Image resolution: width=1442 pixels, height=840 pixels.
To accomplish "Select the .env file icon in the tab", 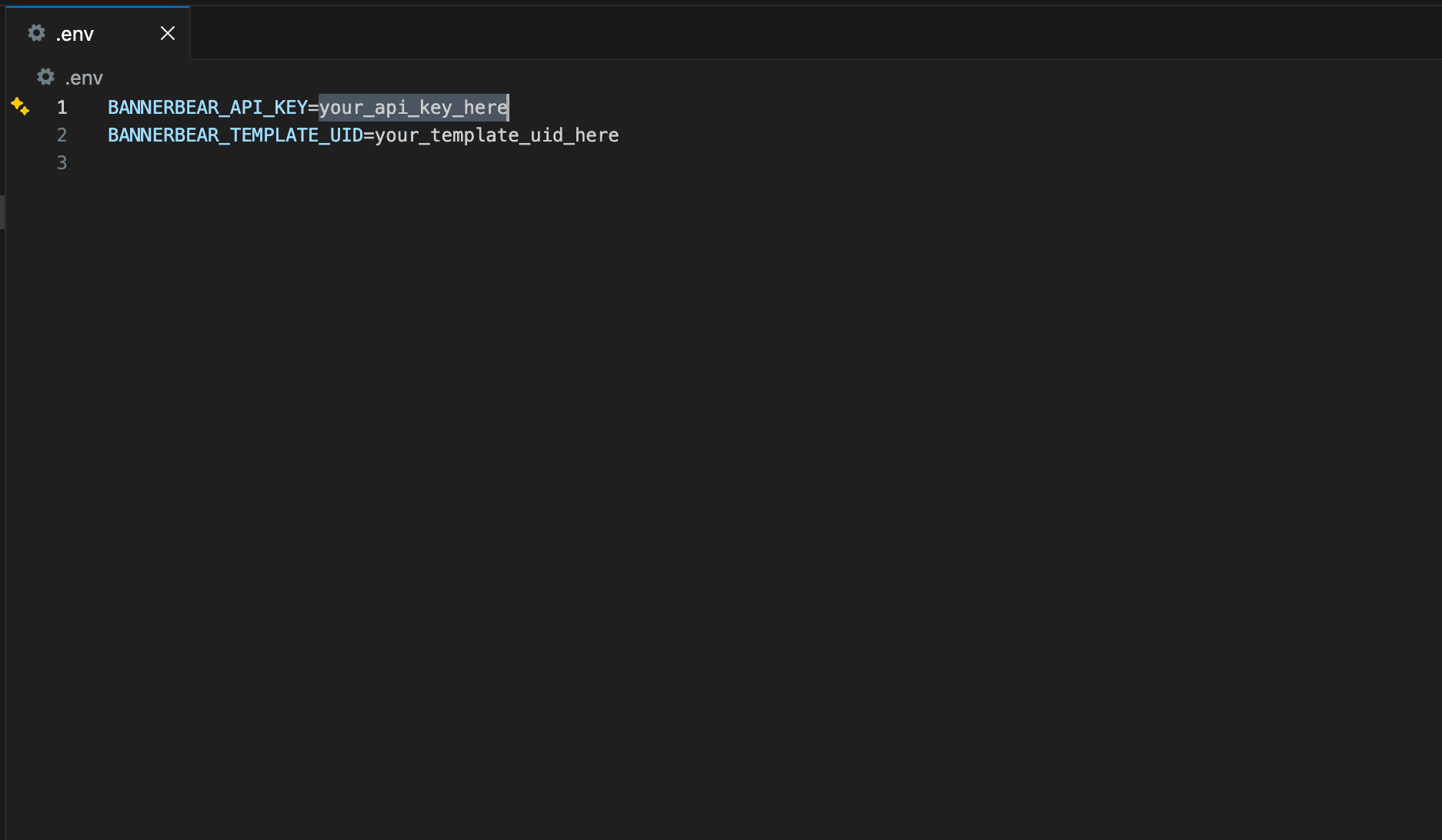I will click(35, 33).
